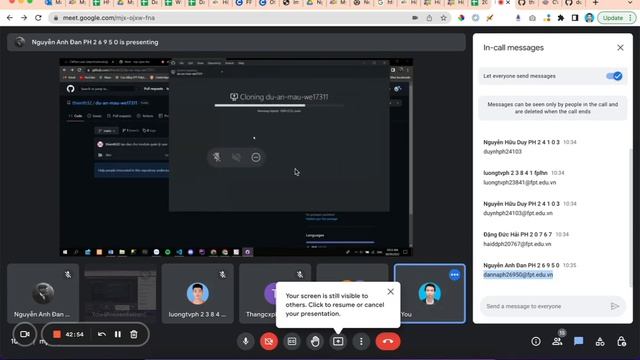Open the present screen button
Screen dimensions: 640x360
338,341
